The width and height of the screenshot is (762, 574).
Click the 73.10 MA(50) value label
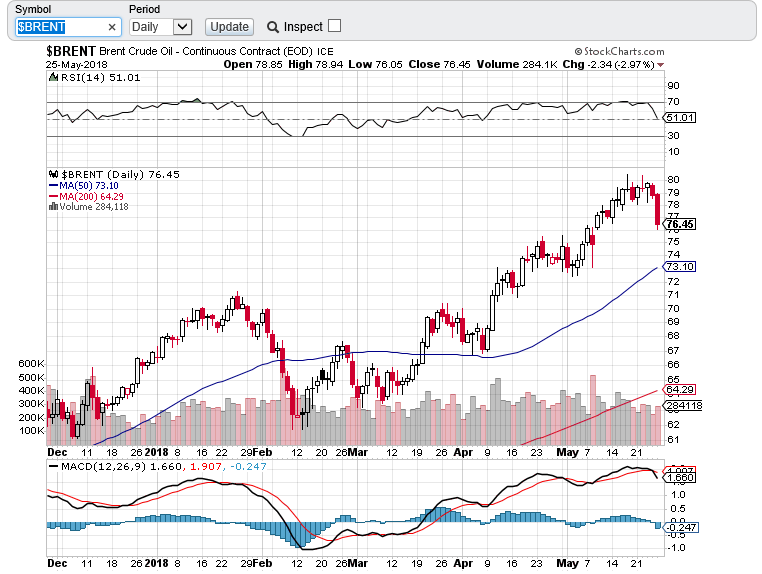pos(680,266)
